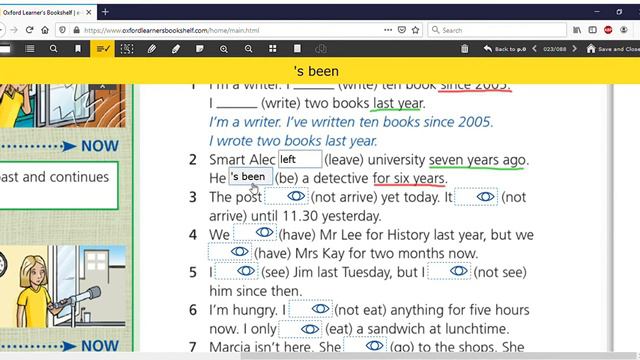Bookmark this page with the star
Screen dimensions: 640x360
pyautogui.click(x=416, y=30)
